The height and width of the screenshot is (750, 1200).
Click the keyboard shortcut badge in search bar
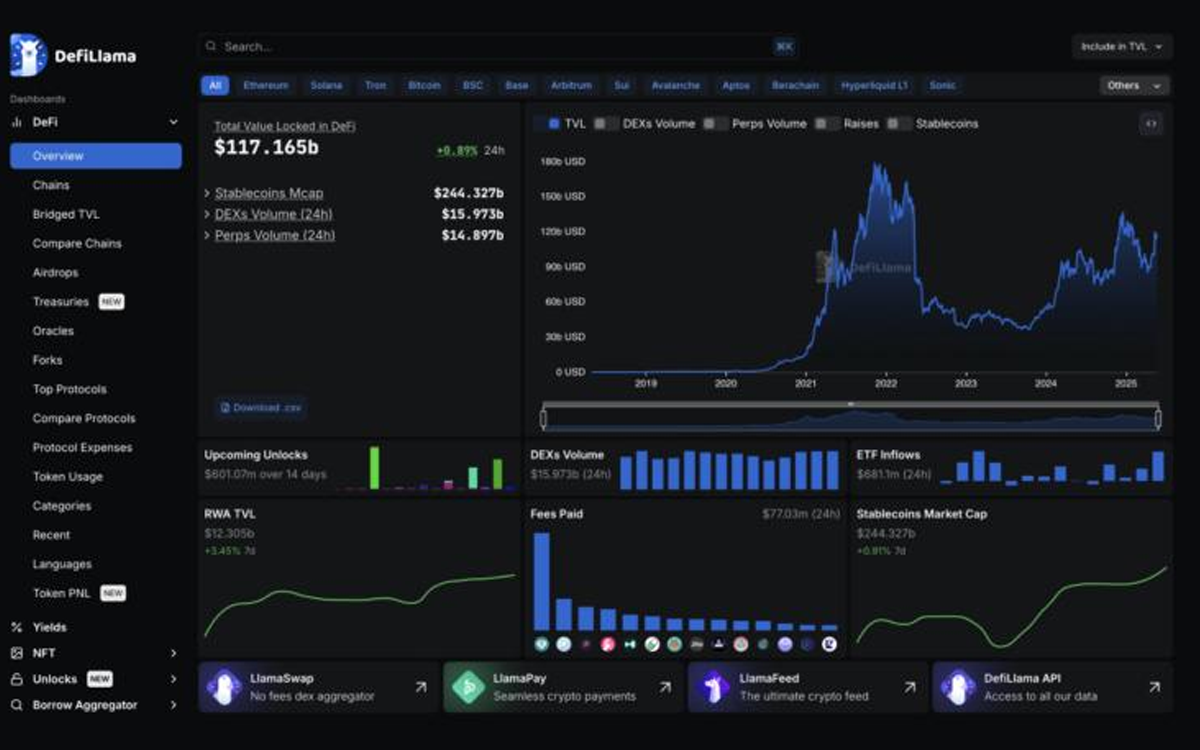click(x=784, y=47)
